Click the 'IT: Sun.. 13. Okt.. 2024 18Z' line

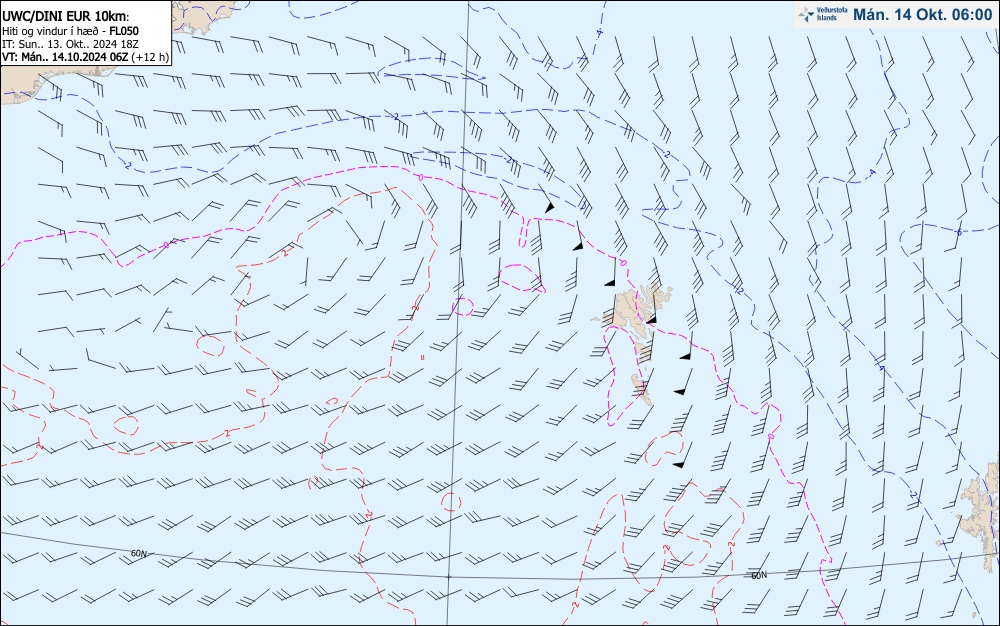[70, 43]
